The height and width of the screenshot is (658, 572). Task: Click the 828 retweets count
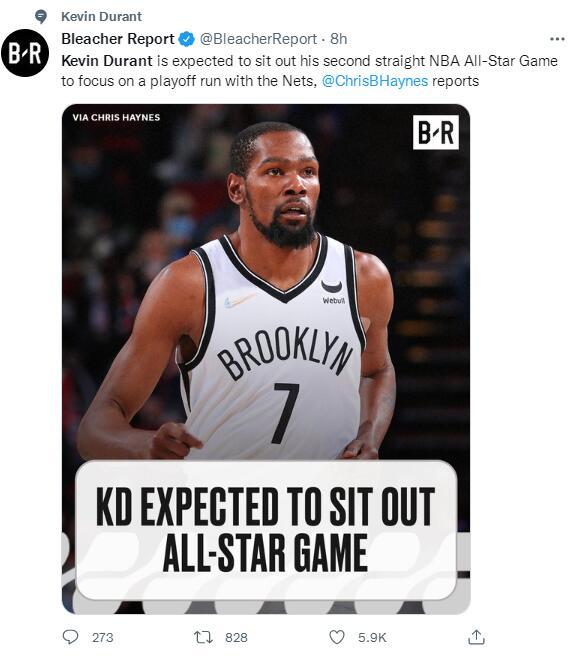(x=236, y=637)
